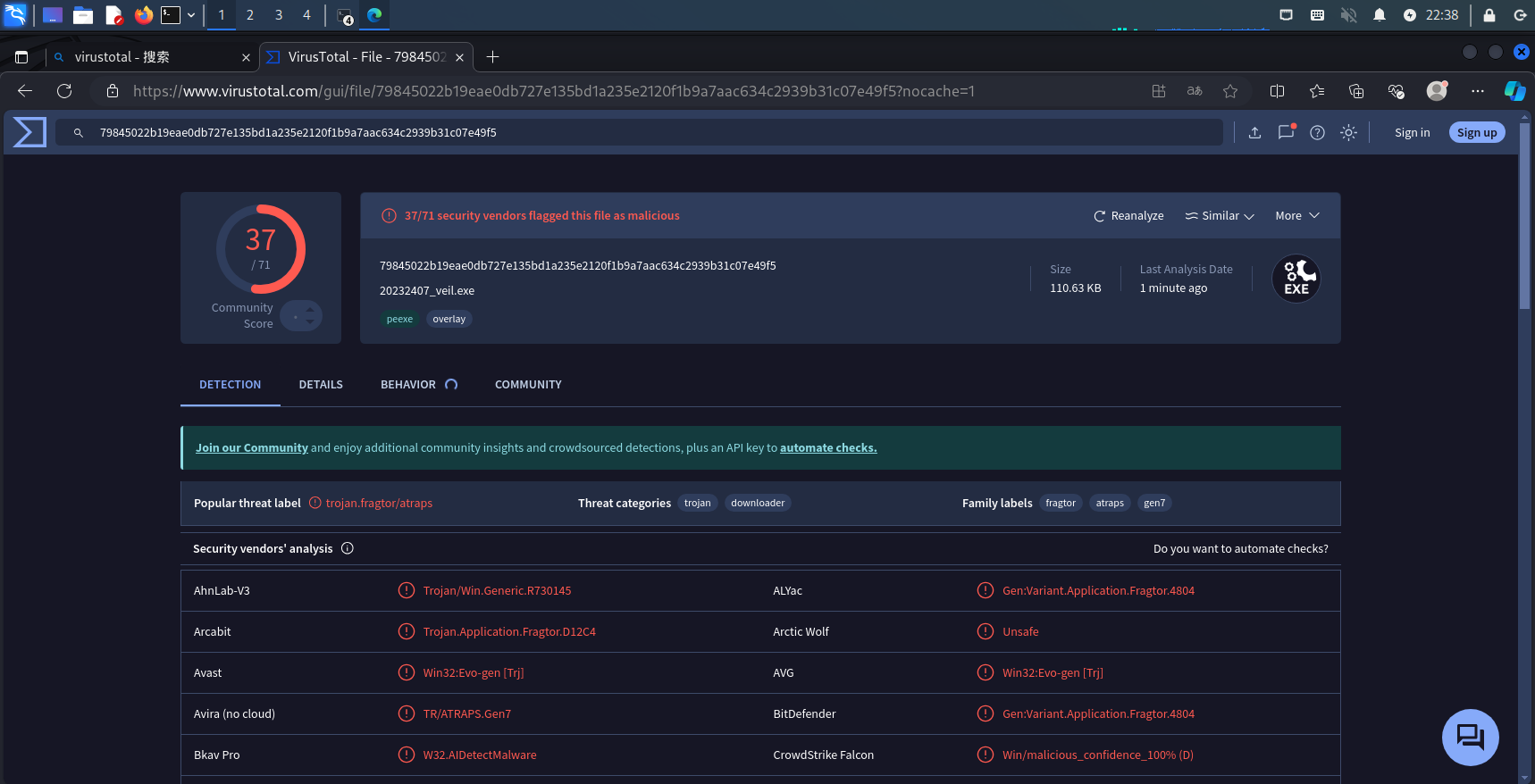This screenshot has width=1535, height=784.
Task: Open a new browser tab
Action: pos(492,57)
